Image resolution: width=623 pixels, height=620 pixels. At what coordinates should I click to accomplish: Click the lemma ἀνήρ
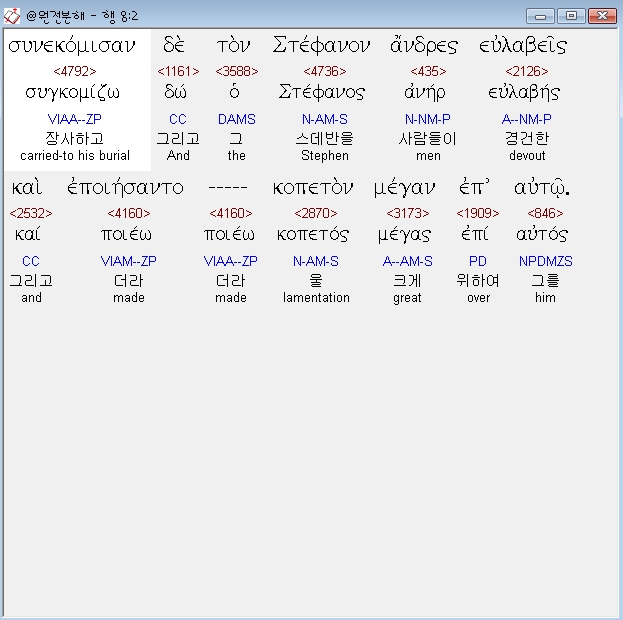click(x=425, y=92)
